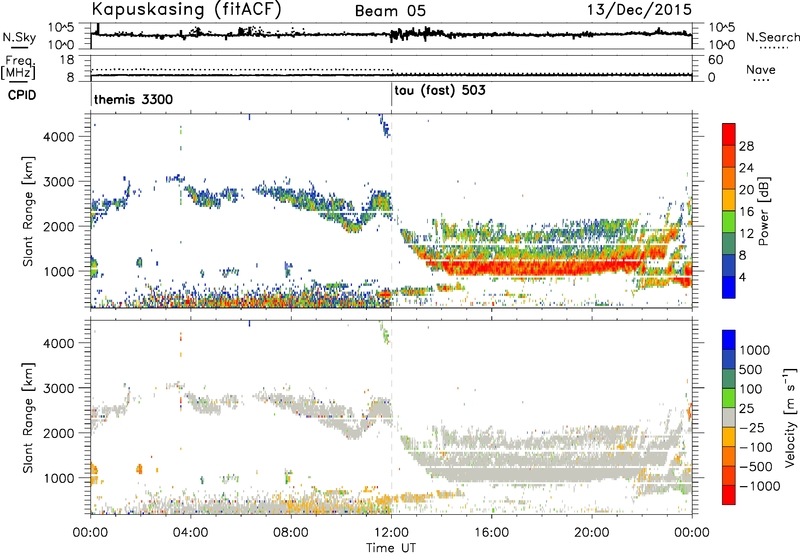Click the '12:00' time axis tick label

coord(391,533)
